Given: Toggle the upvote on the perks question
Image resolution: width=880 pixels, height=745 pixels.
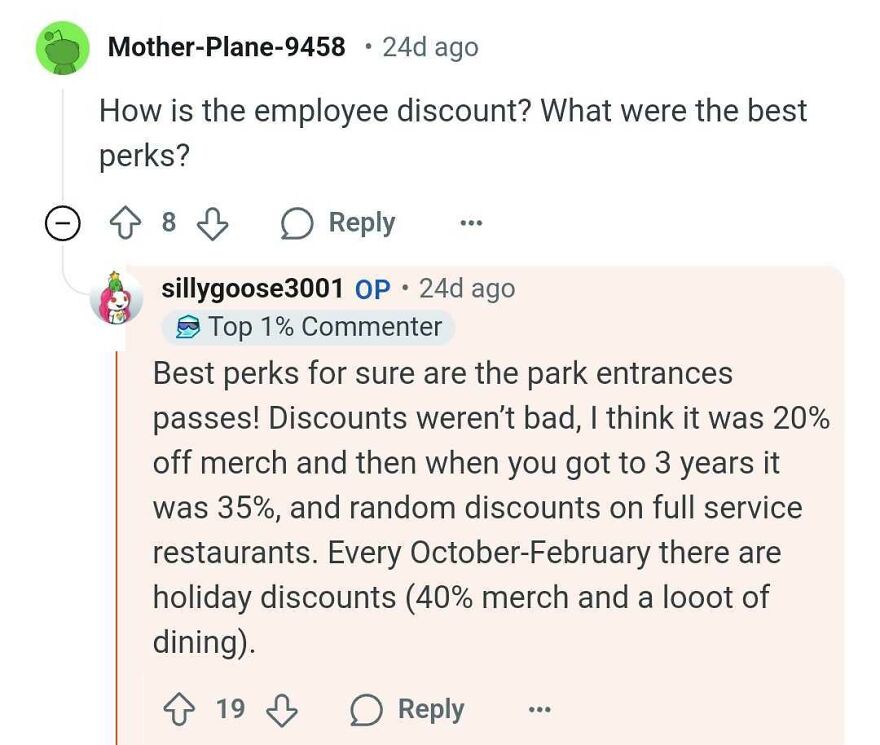Looking at the screenshot, I should click(123, 223).
